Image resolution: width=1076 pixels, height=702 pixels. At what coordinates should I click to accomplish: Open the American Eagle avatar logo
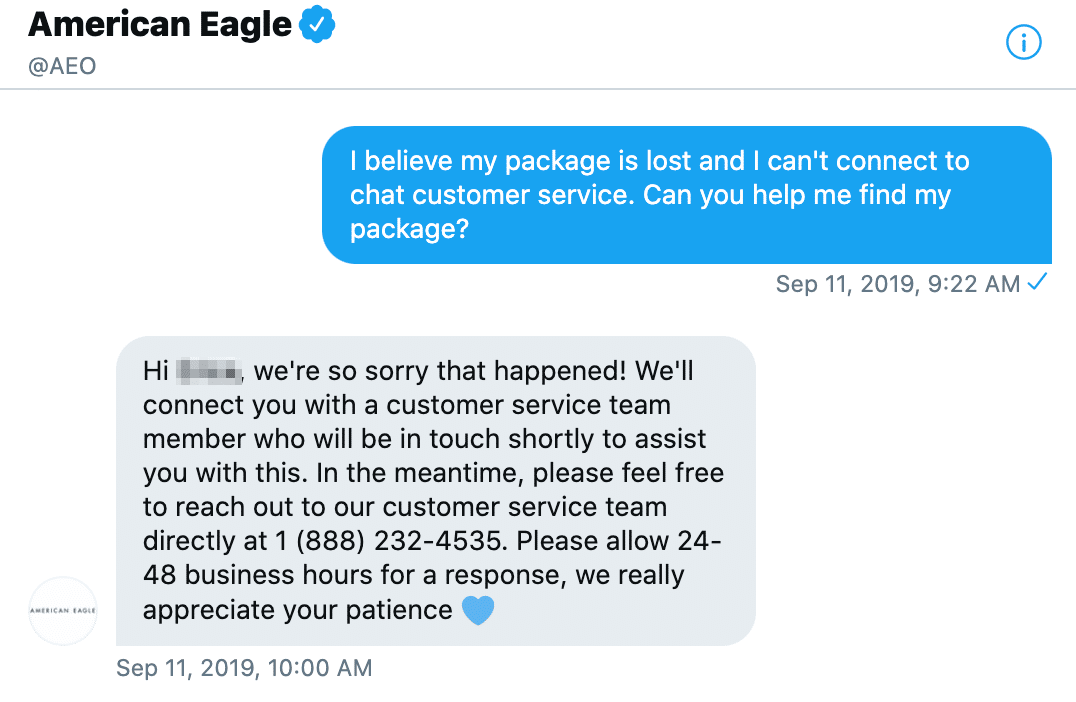click(x=63, y=610)
